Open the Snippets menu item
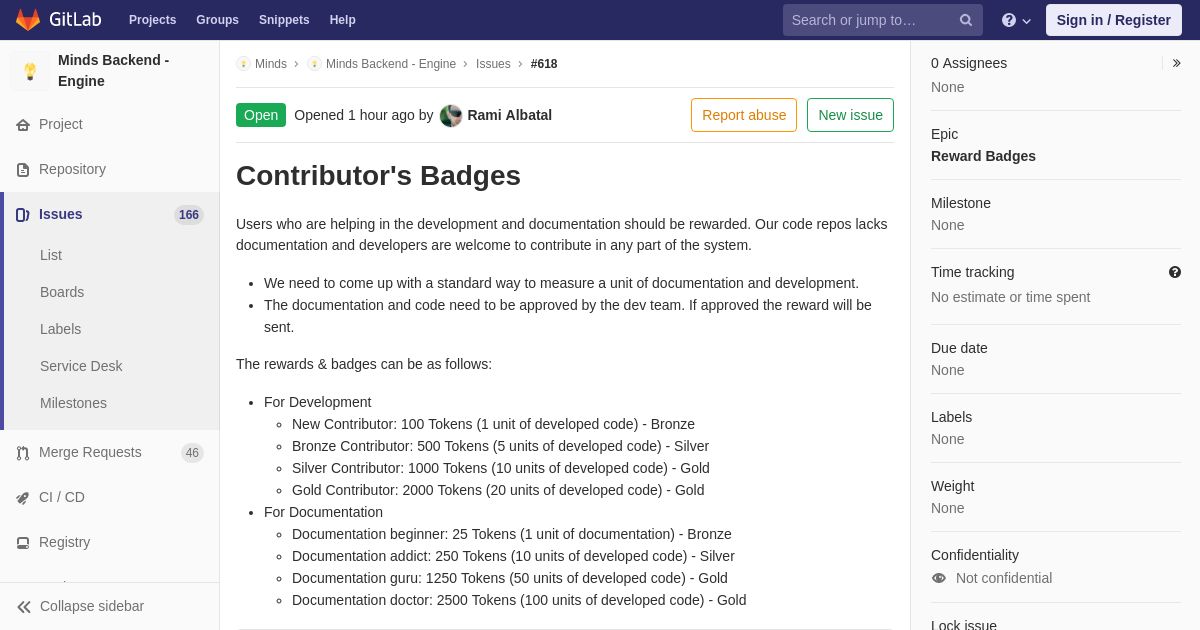Screen dimensions: 1200x630 pos(284,20)
